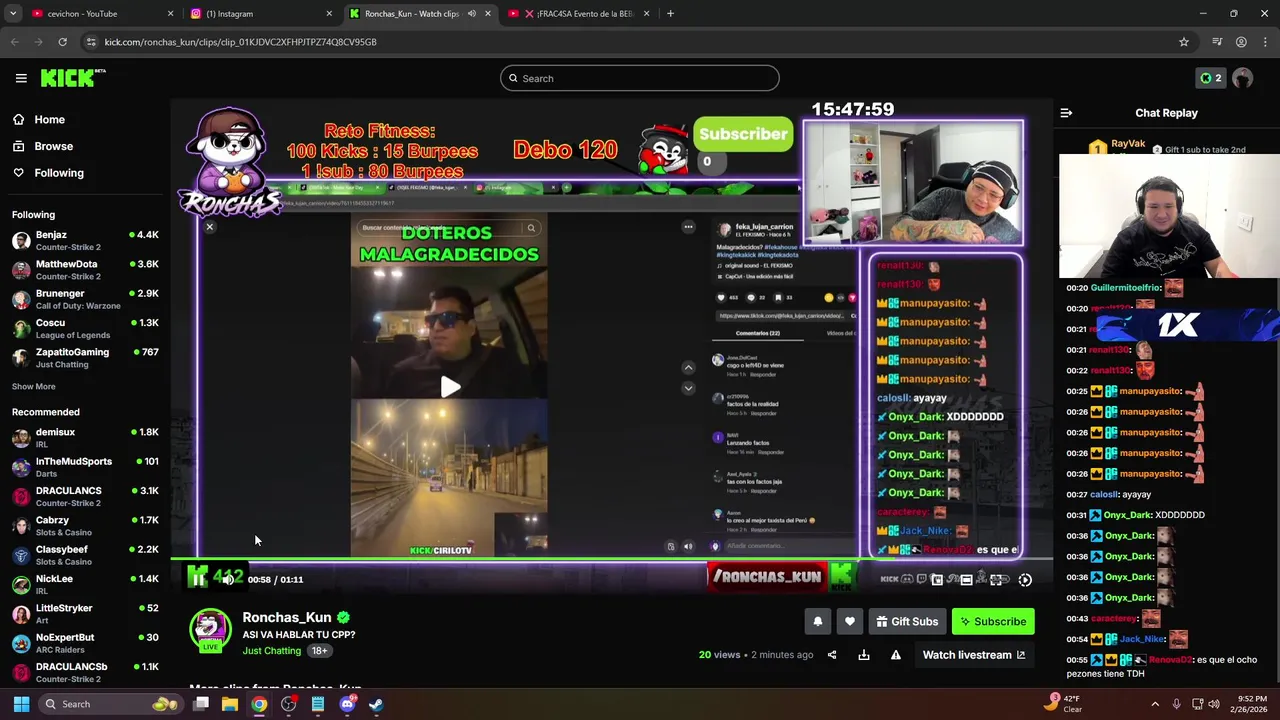Focus the Kick search field
Viewport: 1280px width, 720px height.
point(640,78)
